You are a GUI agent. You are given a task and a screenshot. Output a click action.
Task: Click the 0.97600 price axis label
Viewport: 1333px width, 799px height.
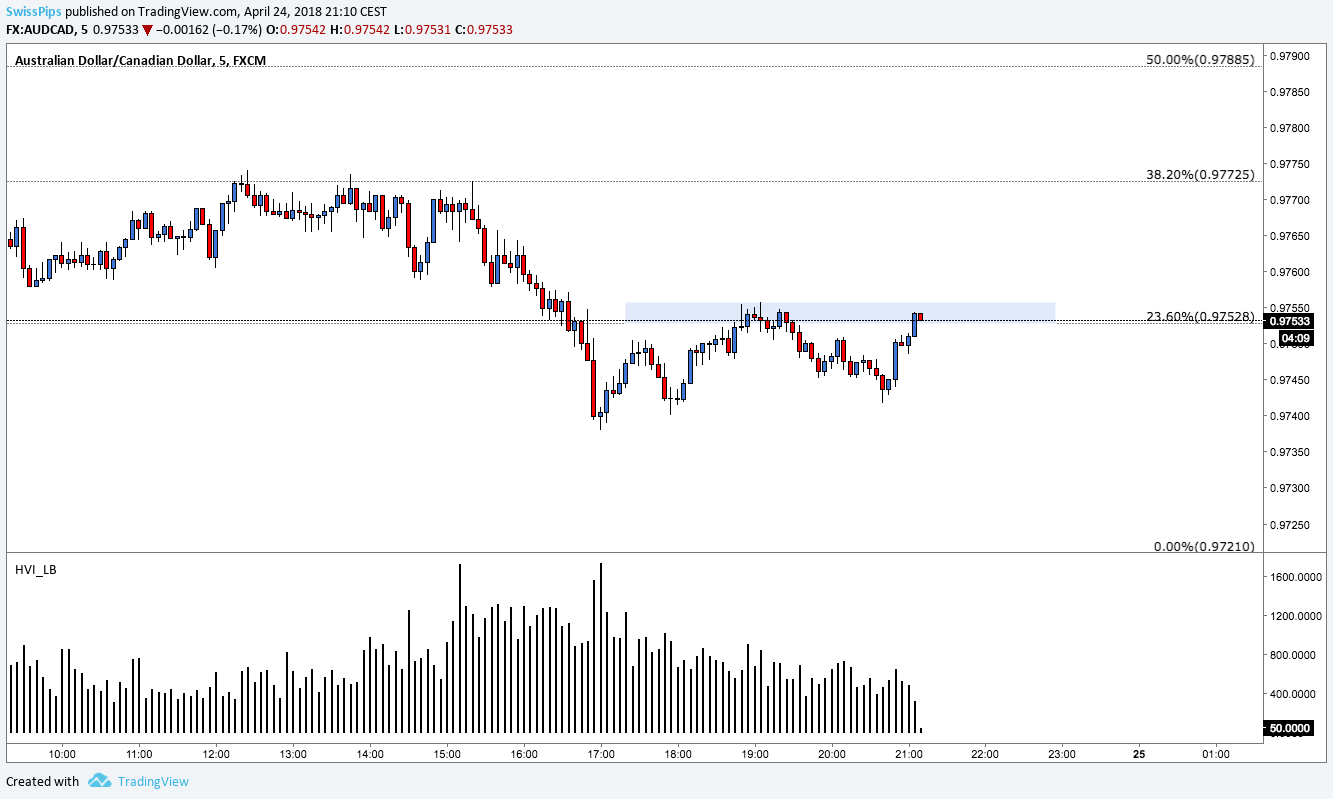pos(1288,272)
